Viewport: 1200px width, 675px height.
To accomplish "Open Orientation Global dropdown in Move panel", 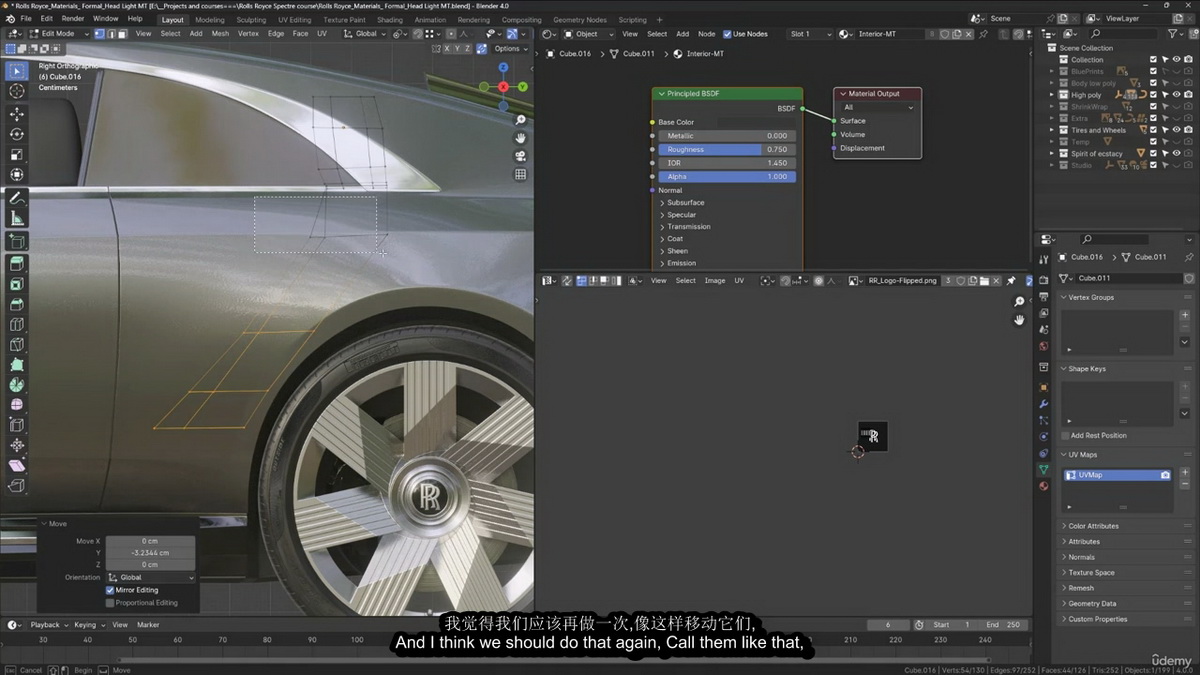I will (x=151, y=577).
